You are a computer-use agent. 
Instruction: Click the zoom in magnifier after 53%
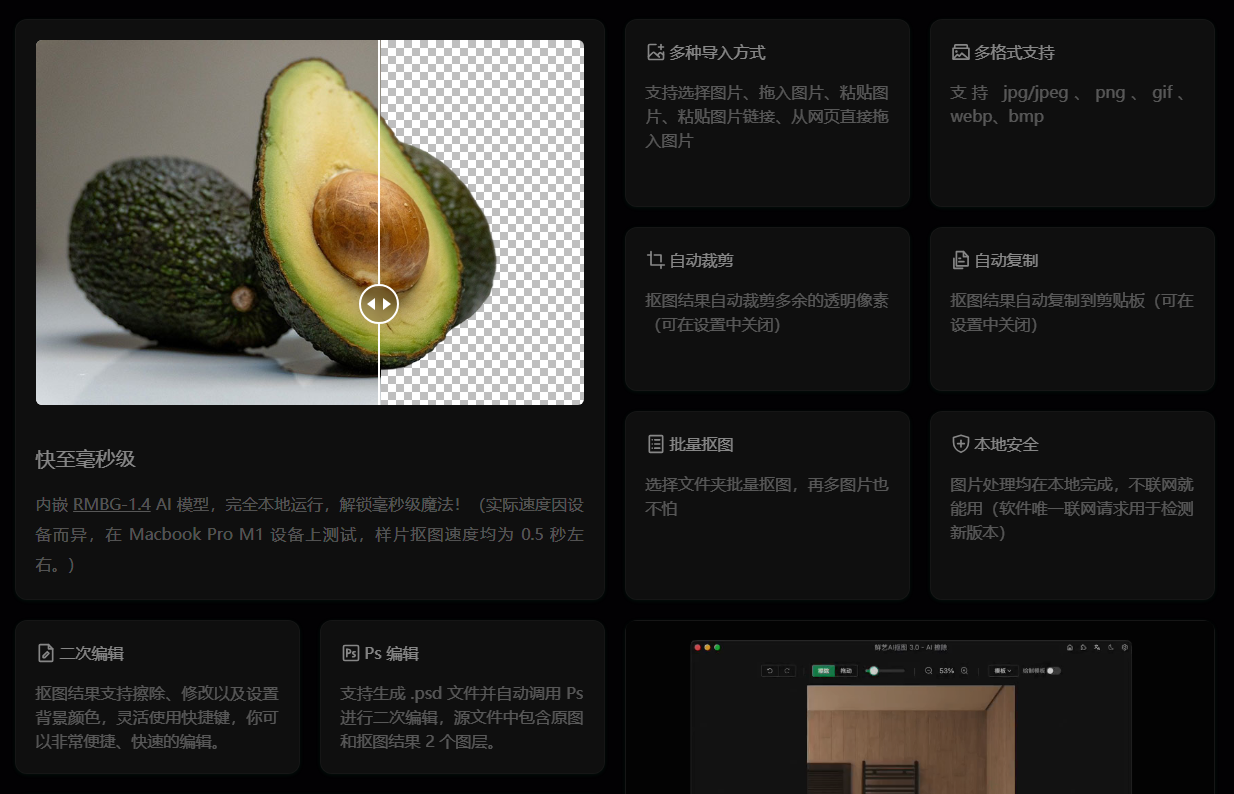[964, 671]
